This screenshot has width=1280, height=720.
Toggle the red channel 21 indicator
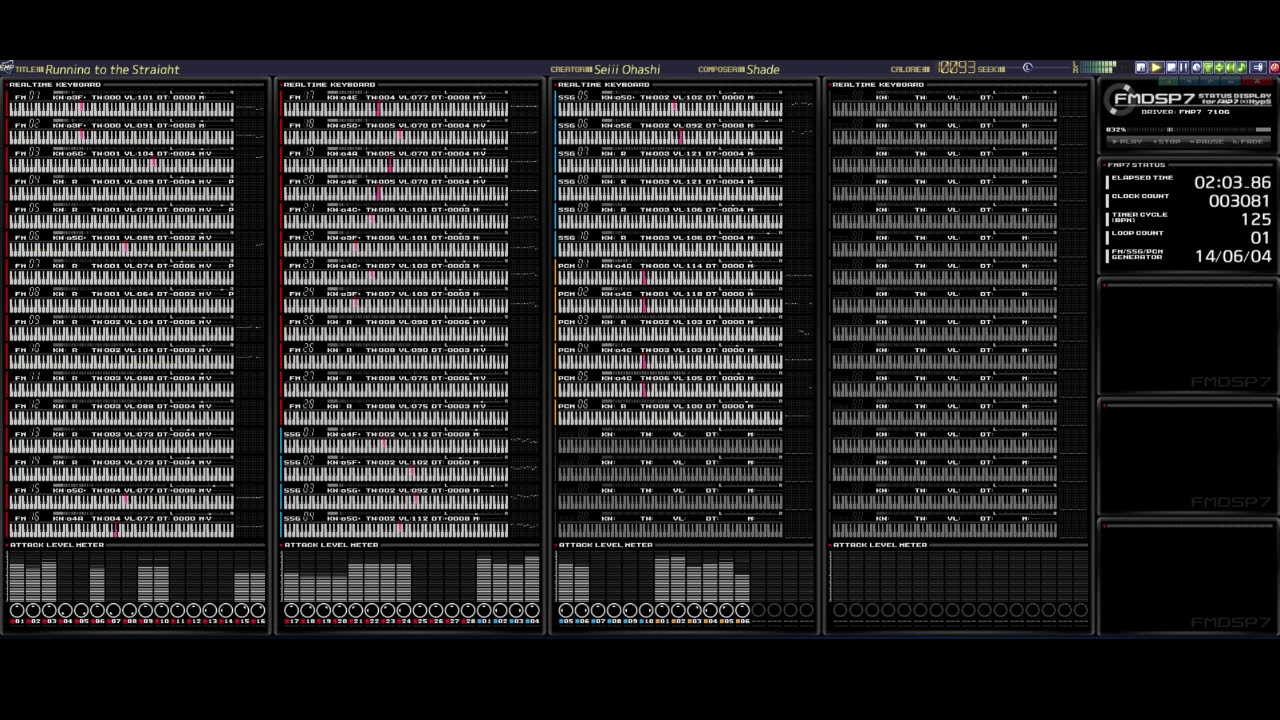click(x=355, y=621)
